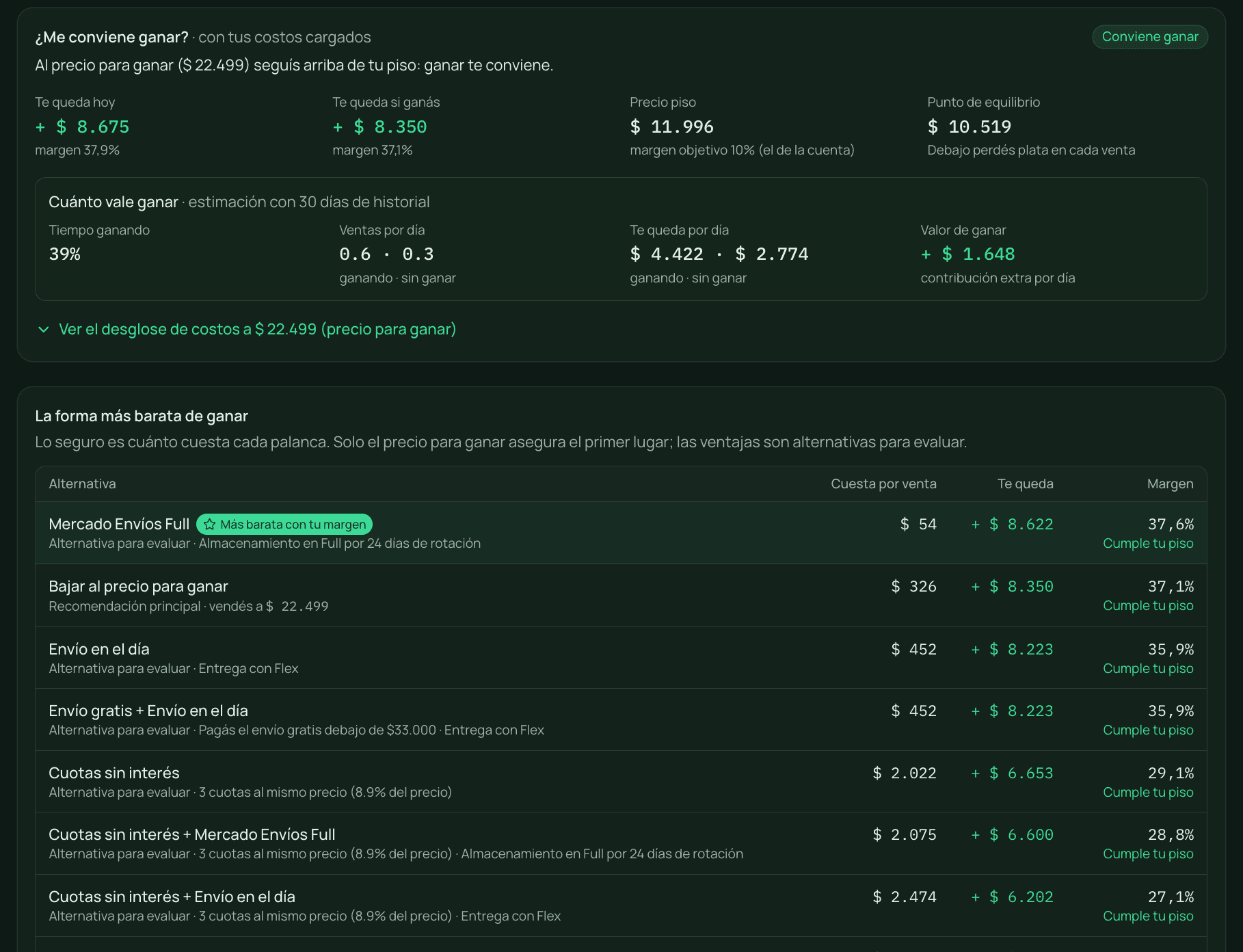Select the 'Cuotas sin interés' row title
Image resolution: width=1243 pixels, height=952 pixels.
tap(114, 773)
